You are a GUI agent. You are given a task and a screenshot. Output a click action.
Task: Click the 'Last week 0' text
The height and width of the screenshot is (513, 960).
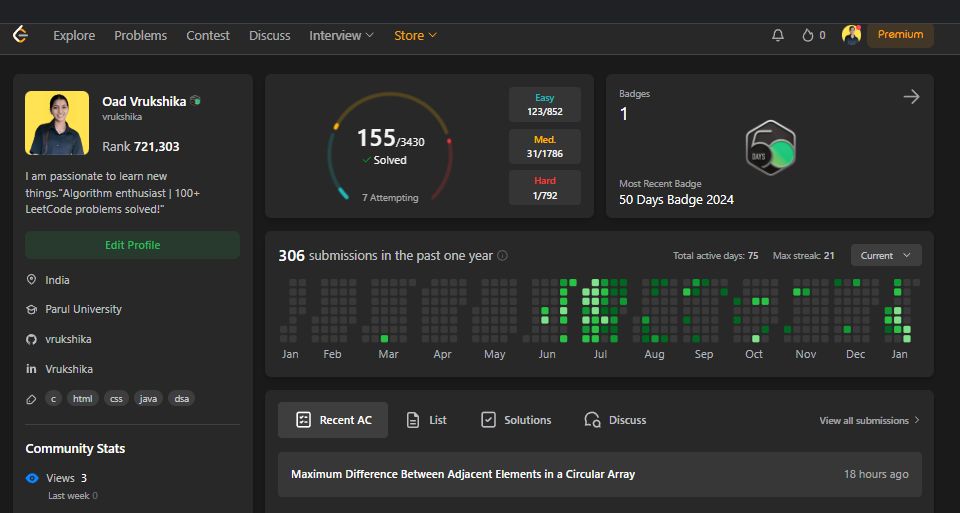73,496
